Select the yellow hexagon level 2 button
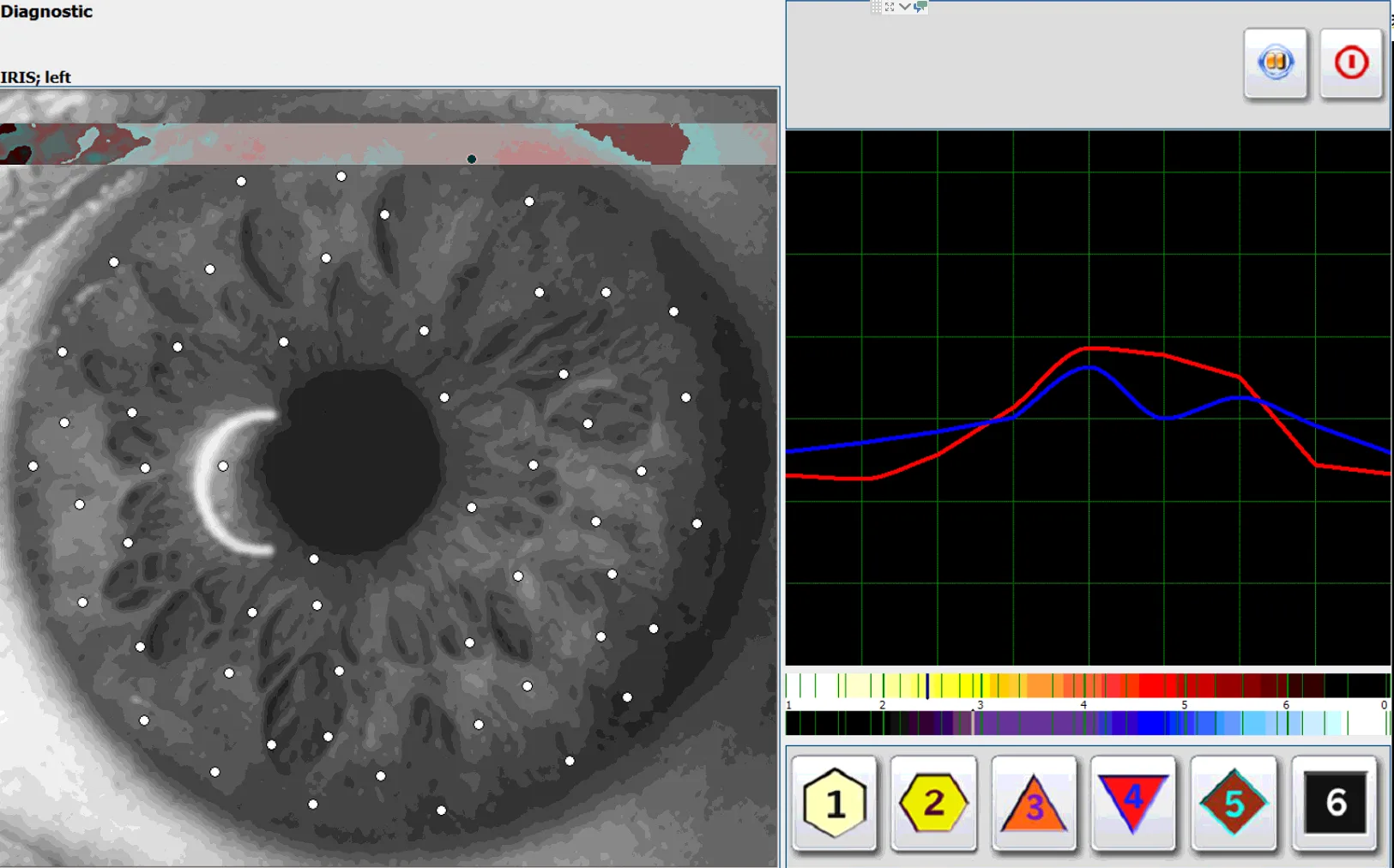Screen dimensions: 1394x868 [x=933, y=804]
